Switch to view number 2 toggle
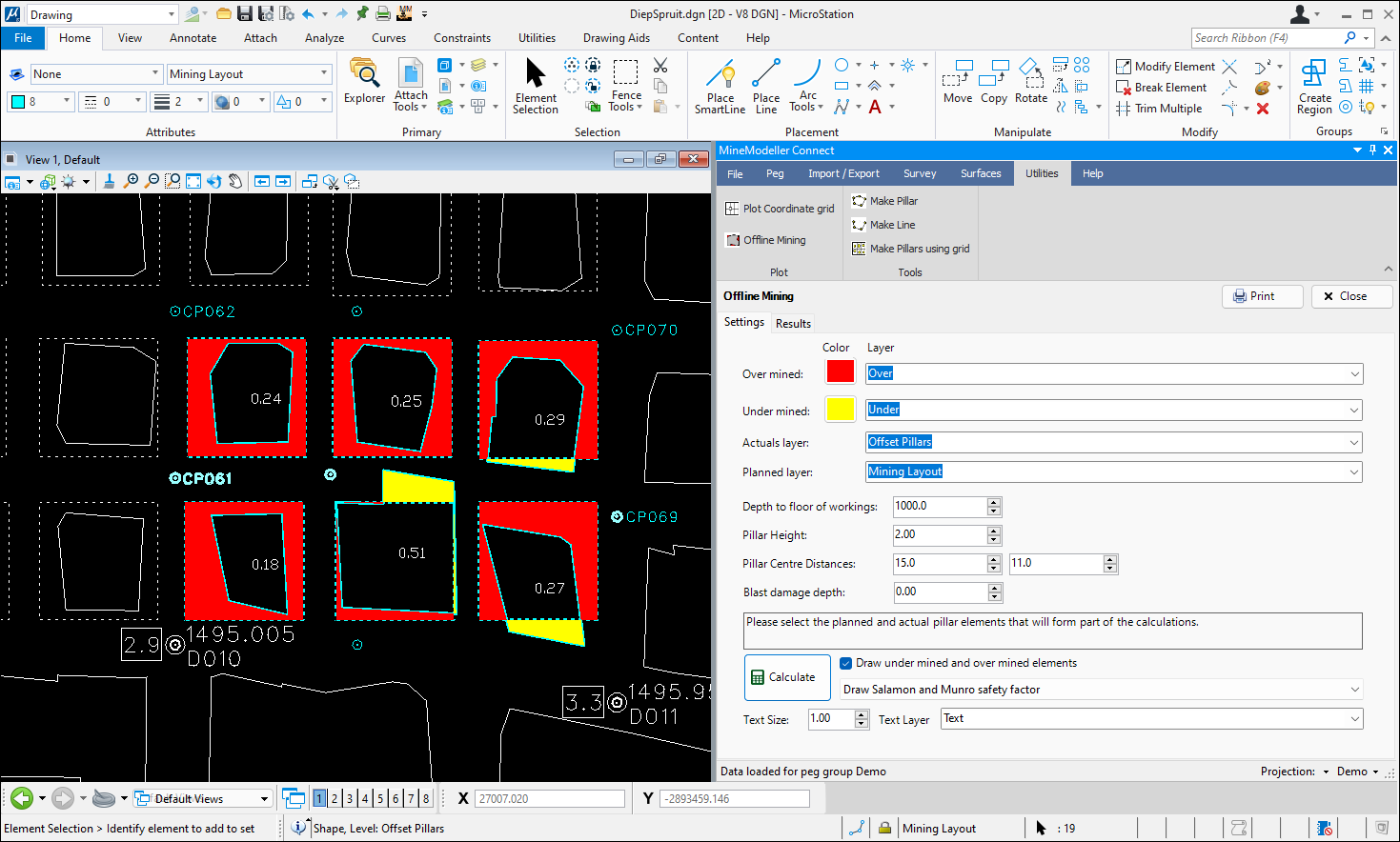 click(335, 798)
